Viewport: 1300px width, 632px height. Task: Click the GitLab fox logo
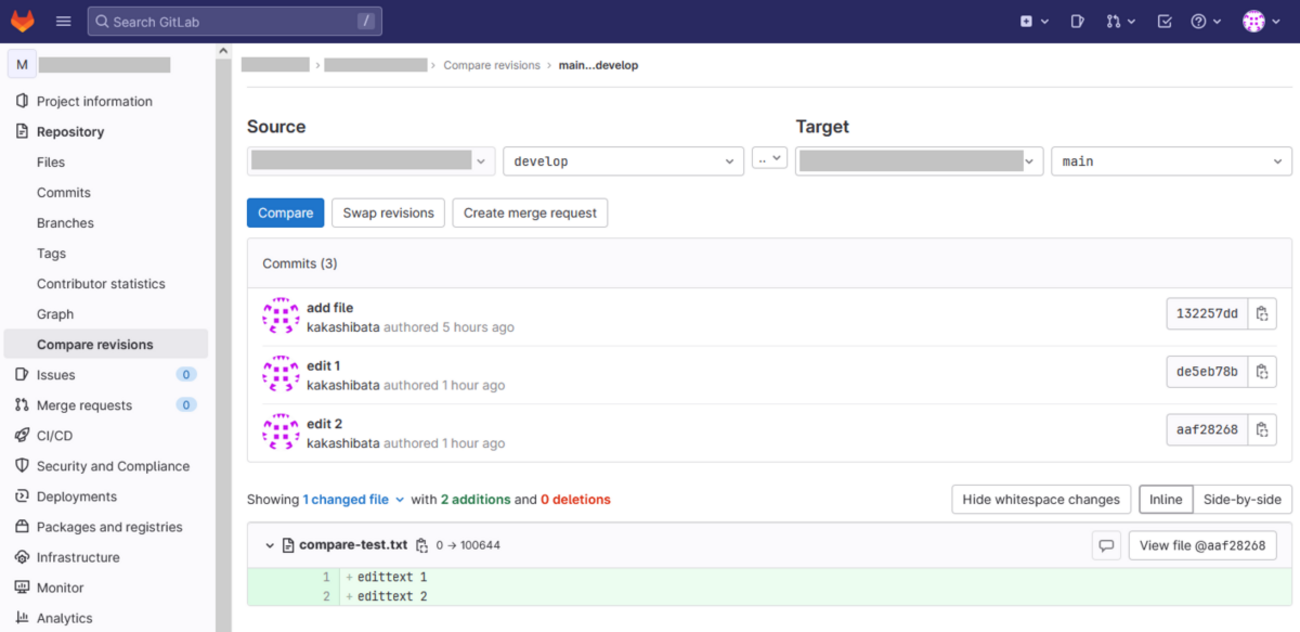click(22, 20)
